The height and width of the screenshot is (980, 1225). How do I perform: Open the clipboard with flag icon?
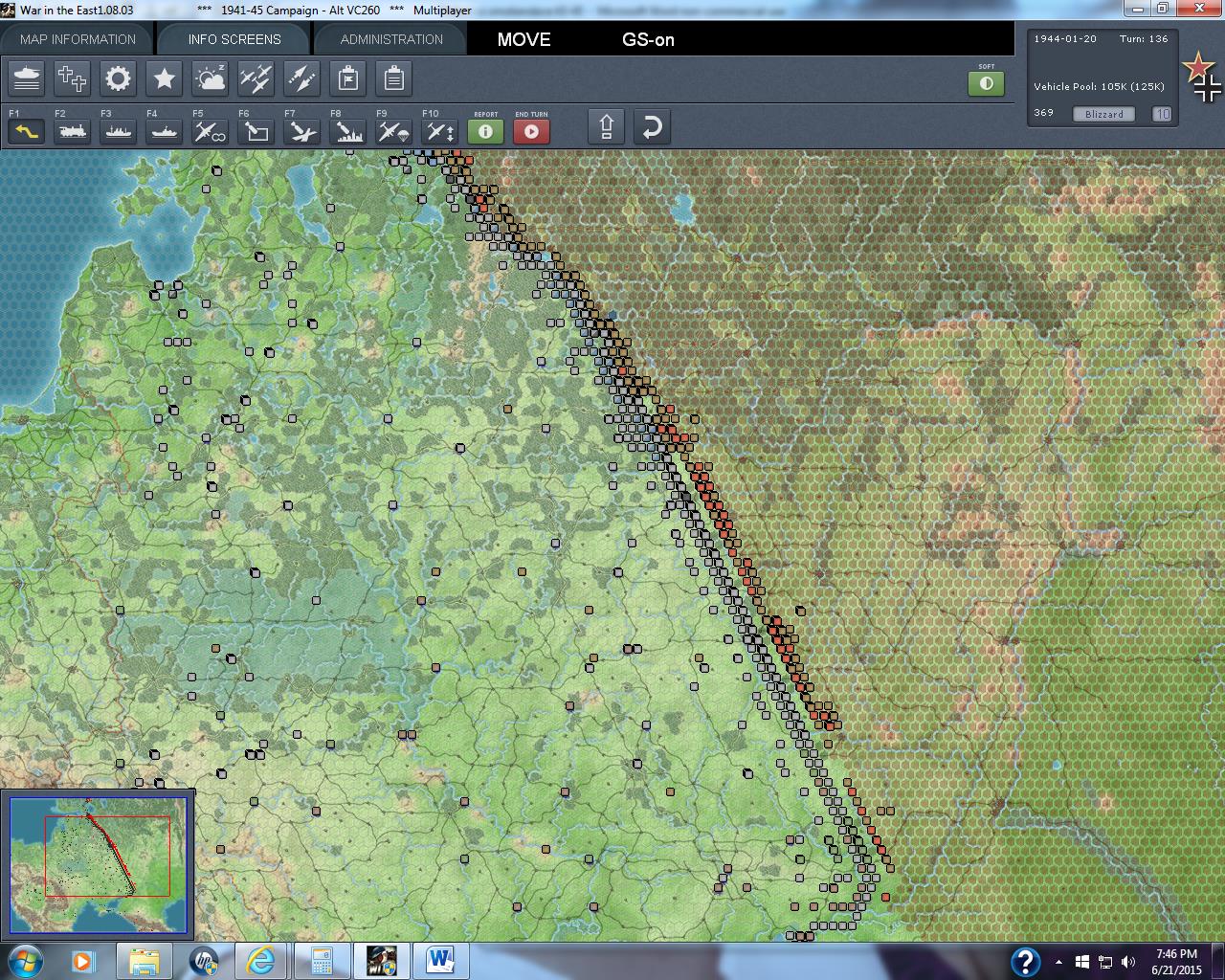[x=348, y=78]
